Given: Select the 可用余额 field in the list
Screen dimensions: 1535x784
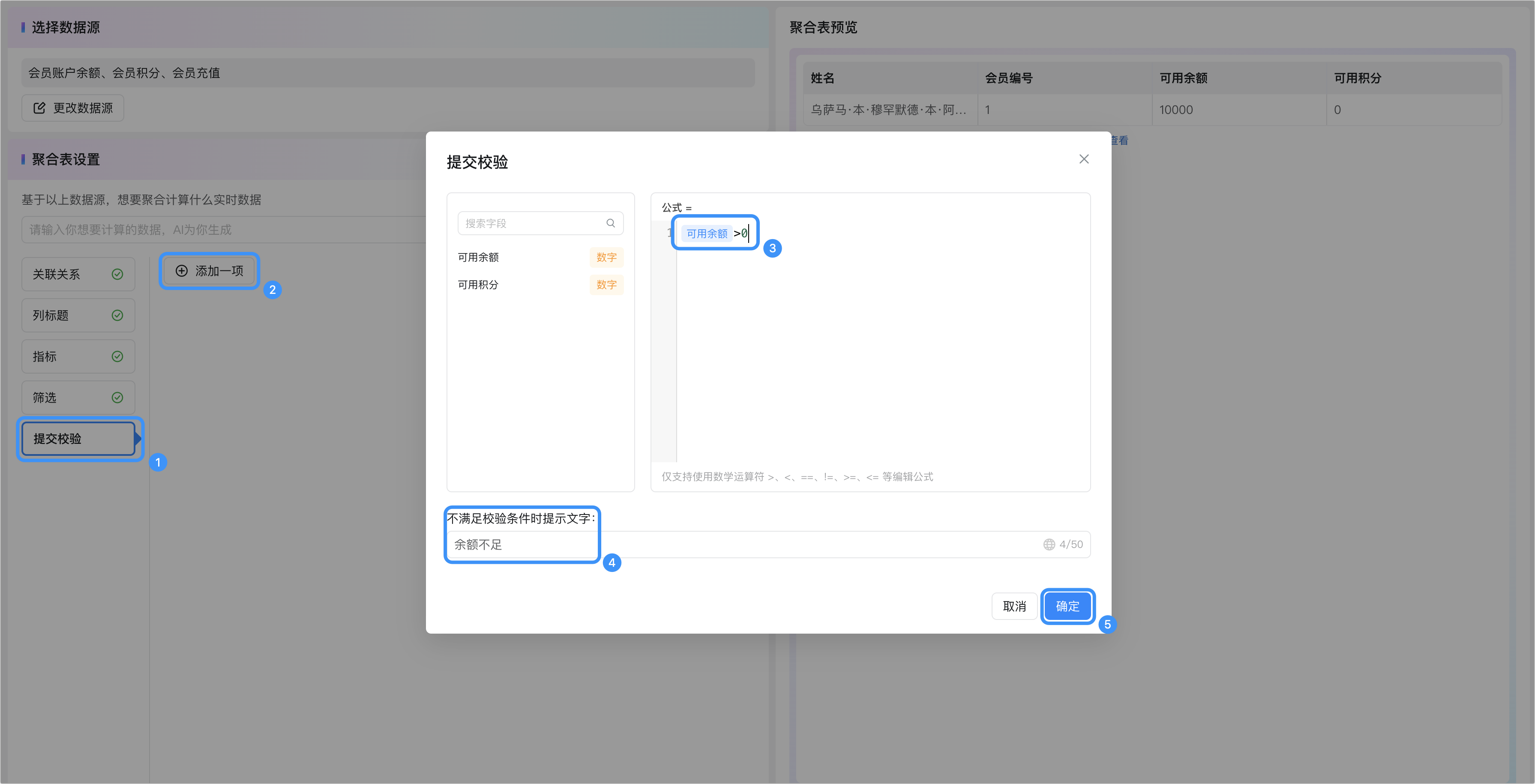Looking at the screenshot, I should coord(540,257).
